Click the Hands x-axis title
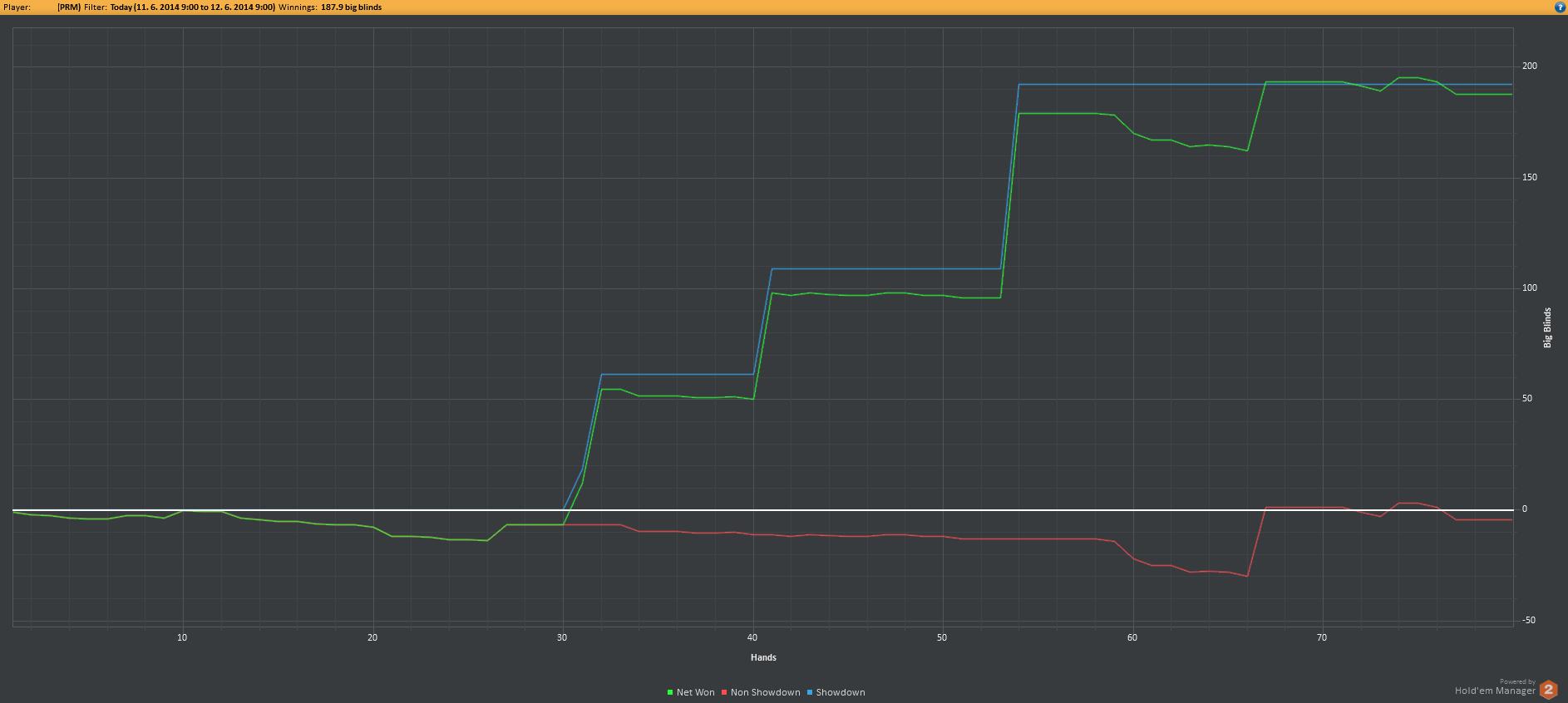Viewport: 1568px width, 703px height. [763, 657]
